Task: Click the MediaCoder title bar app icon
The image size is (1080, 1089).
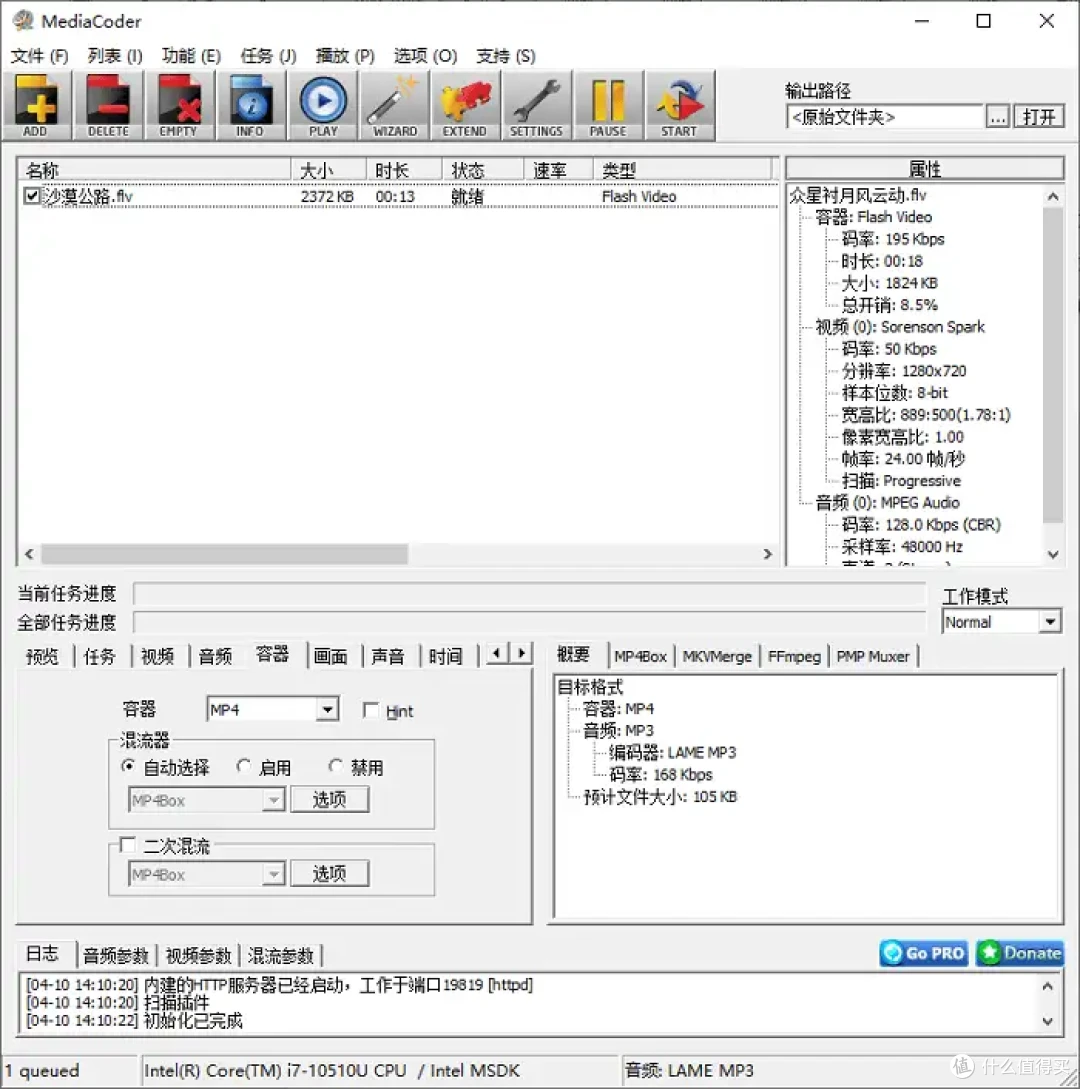Action: point(23,21)
